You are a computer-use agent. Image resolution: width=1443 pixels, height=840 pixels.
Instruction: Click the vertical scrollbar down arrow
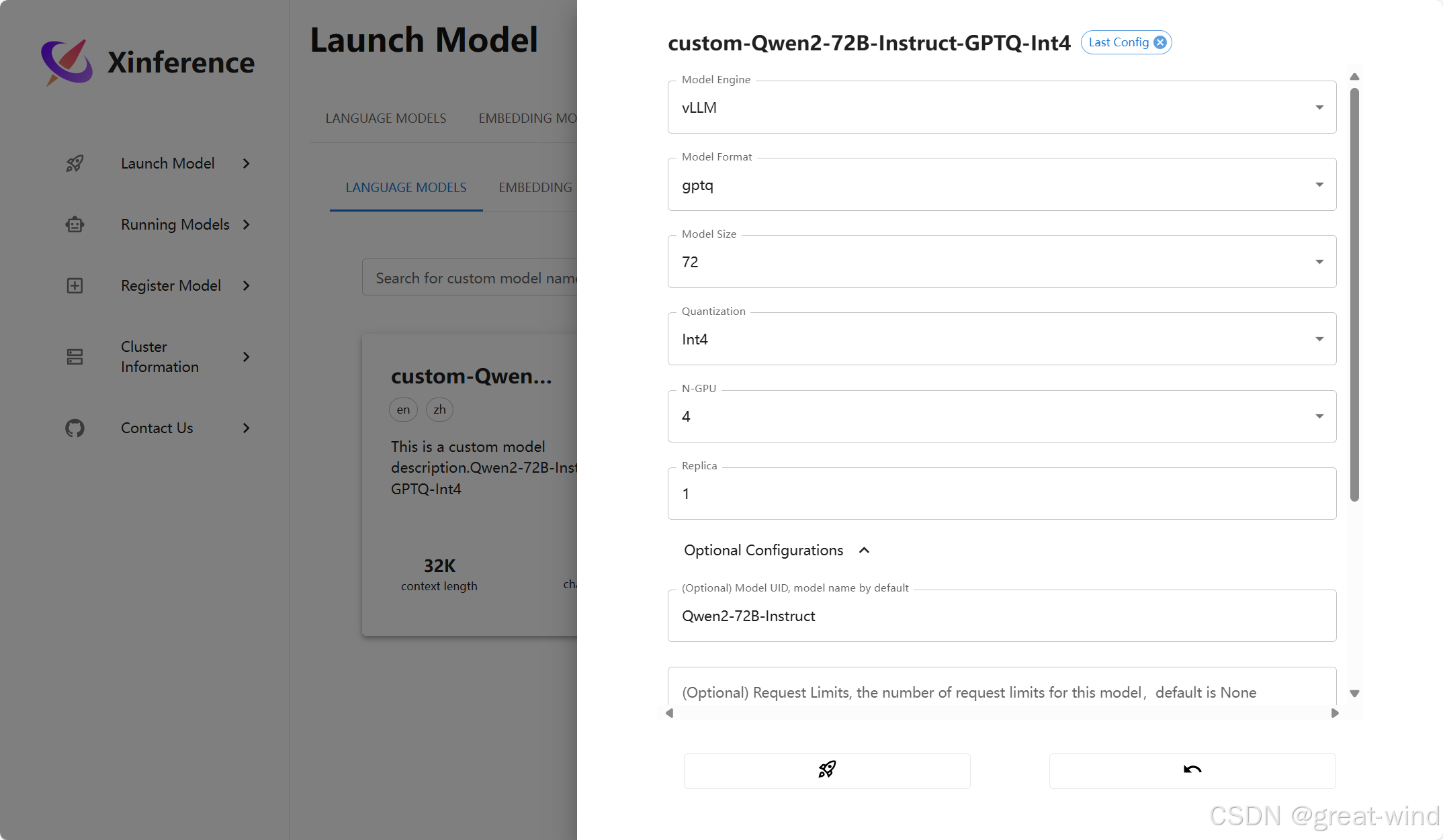(1354, 694)
